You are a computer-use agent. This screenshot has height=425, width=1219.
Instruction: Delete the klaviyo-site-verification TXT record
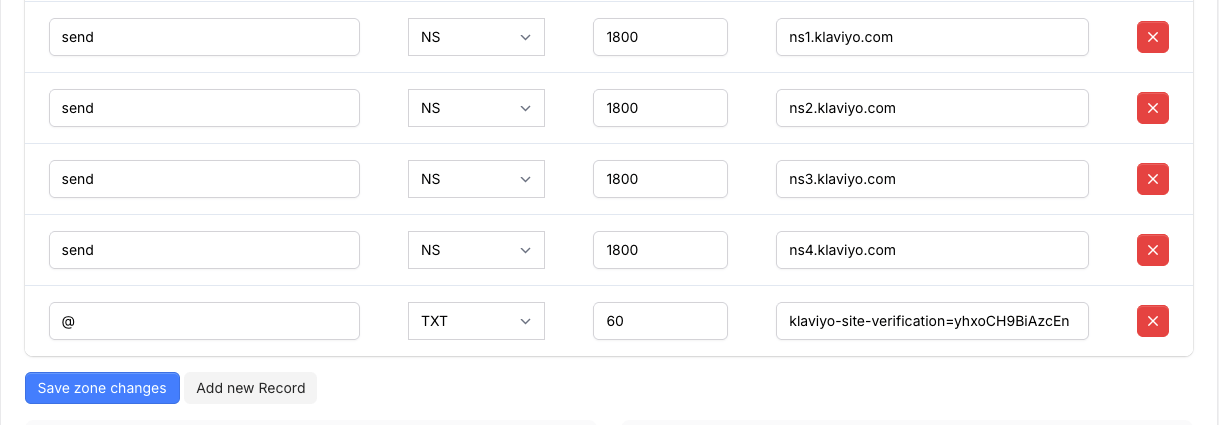(1152, 321)
